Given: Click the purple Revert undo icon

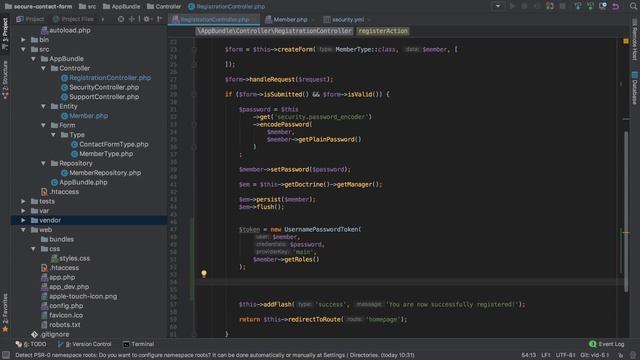Looking at the screenshot, I should [616, 6].
